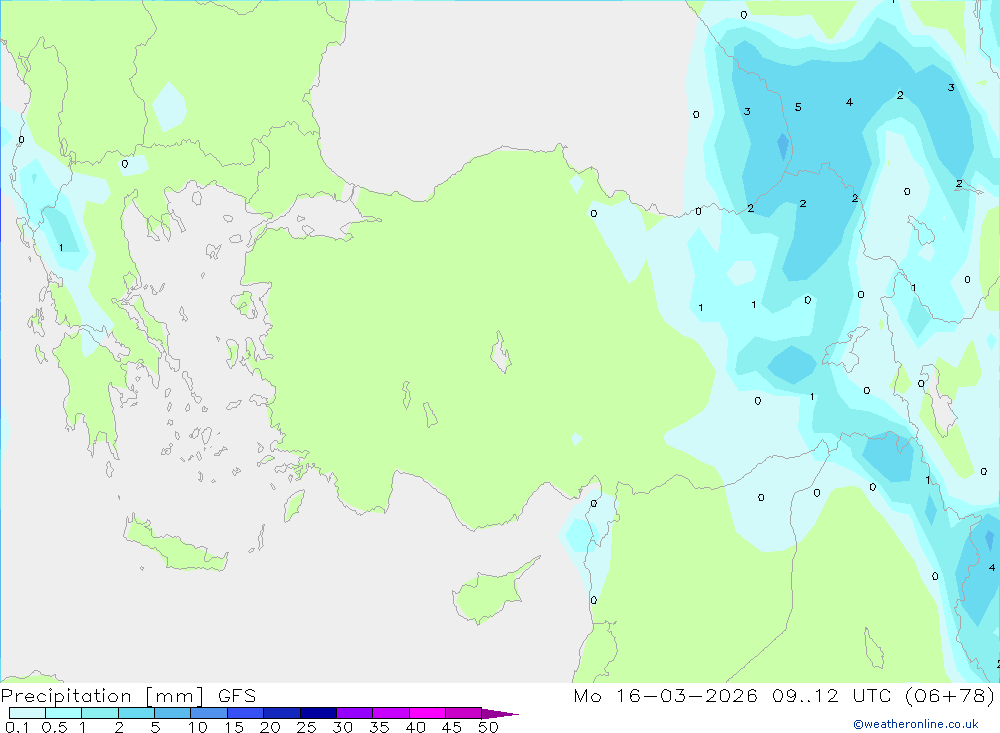Click the '(06+78)' forecast run text

coord(950,696)
